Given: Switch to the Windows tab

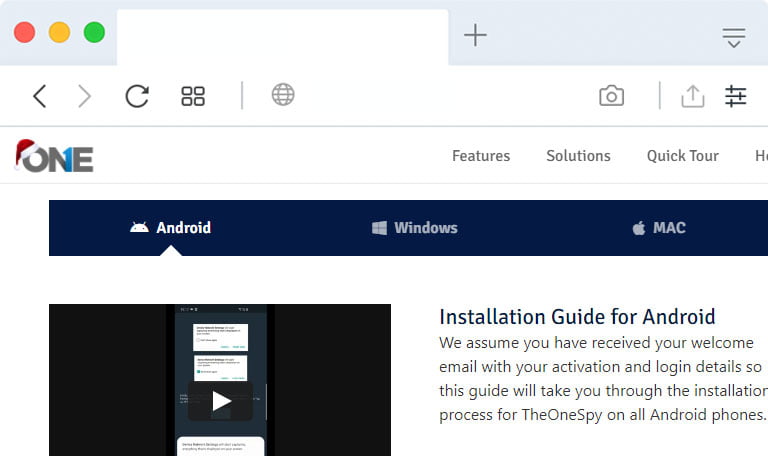Looking at the screenshot, I should click(414, 228).
